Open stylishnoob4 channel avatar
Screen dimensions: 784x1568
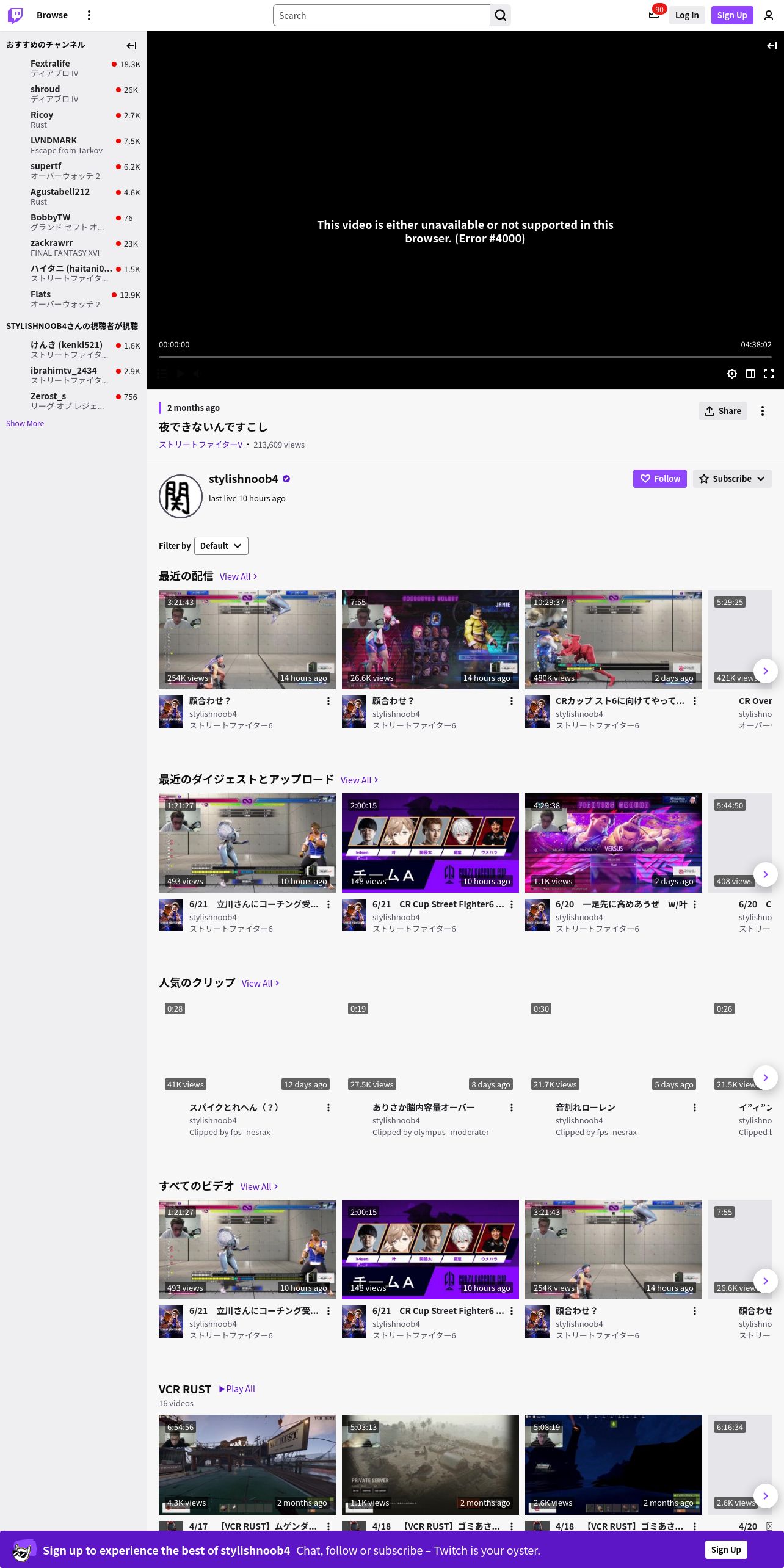[181, 496]
